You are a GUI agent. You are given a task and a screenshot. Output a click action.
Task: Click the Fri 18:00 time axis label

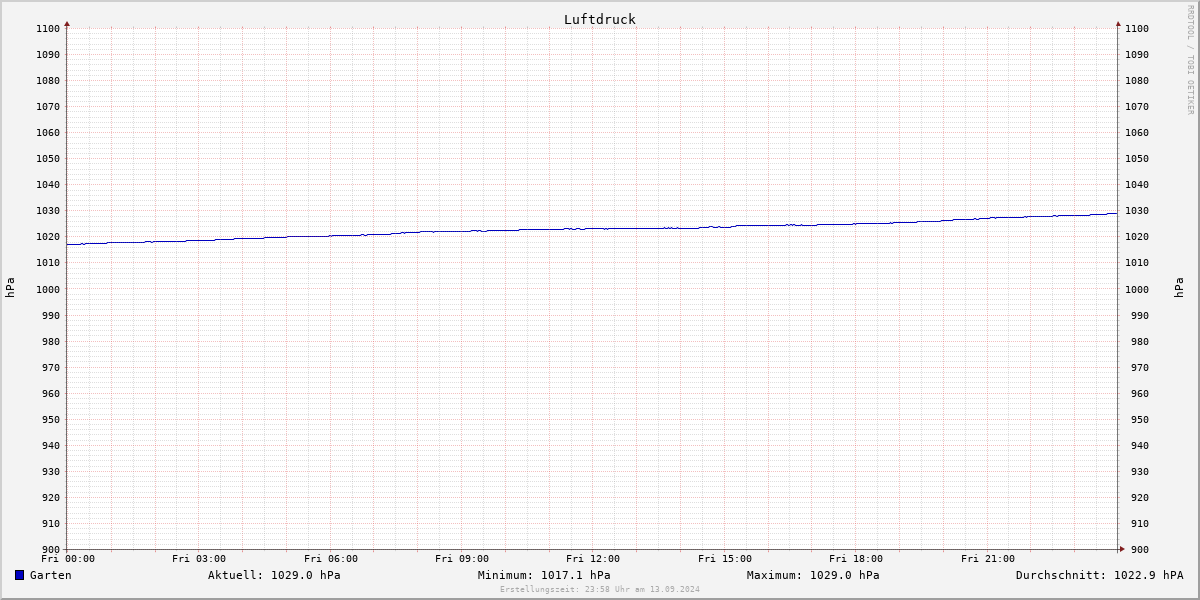(x=856, y=559)
